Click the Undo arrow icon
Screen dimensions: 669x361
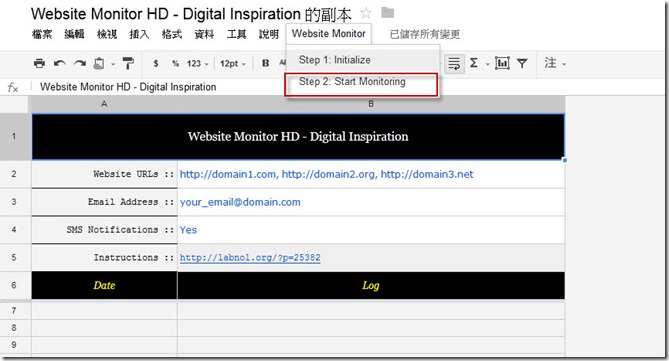click(59, 64)
